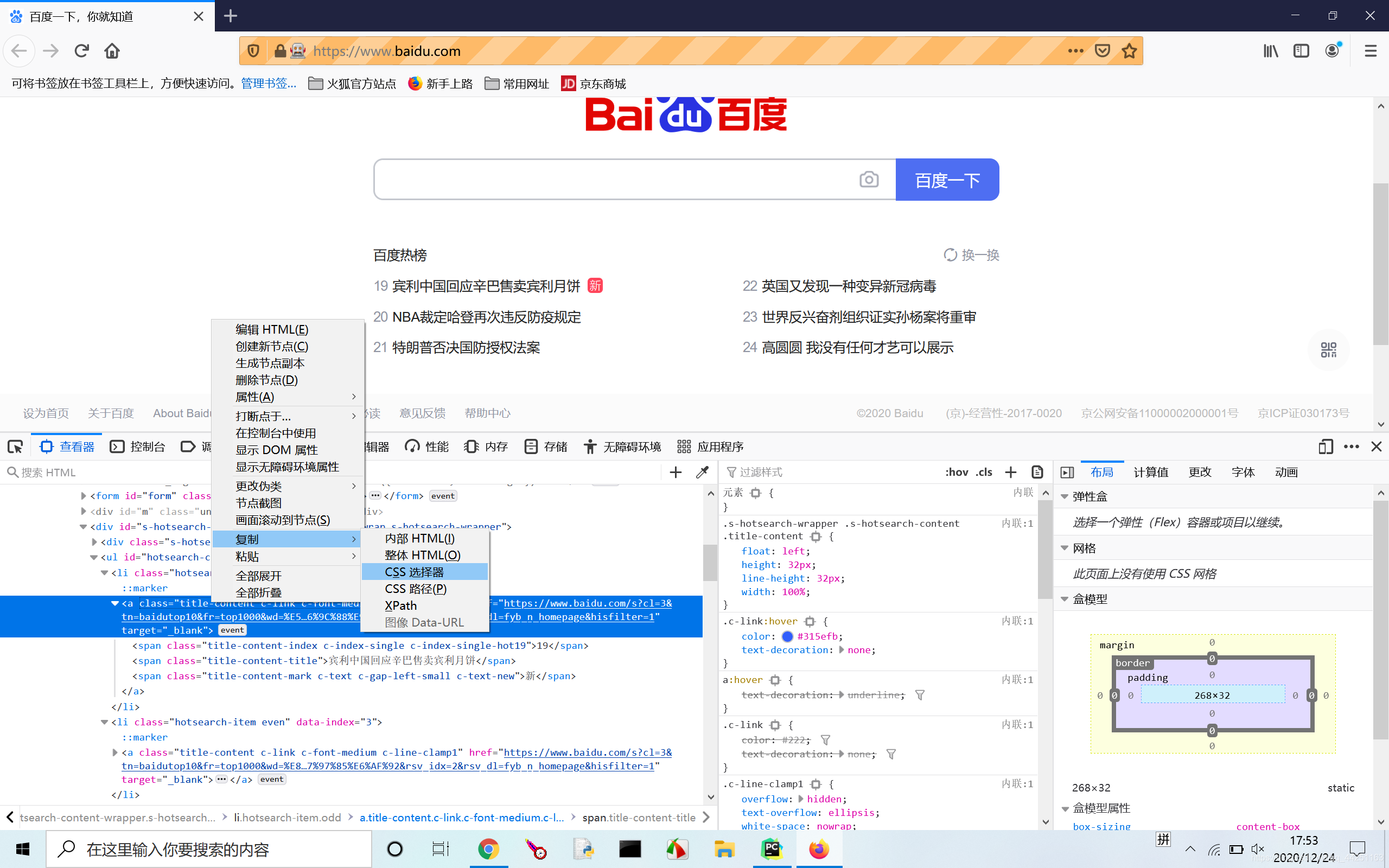
Task: Open hot search 英国又发现一种变异新冠病毒
Action: 849,286
